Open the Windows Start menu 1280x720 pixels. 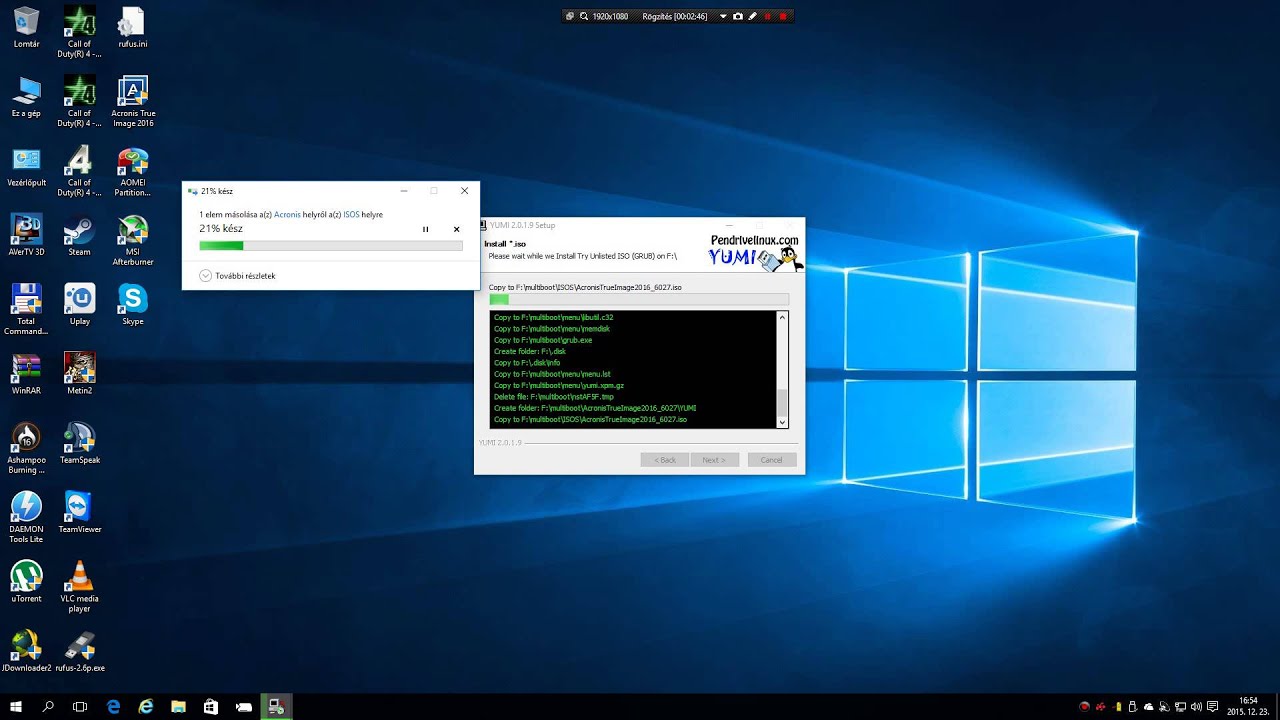coord(16,707)
